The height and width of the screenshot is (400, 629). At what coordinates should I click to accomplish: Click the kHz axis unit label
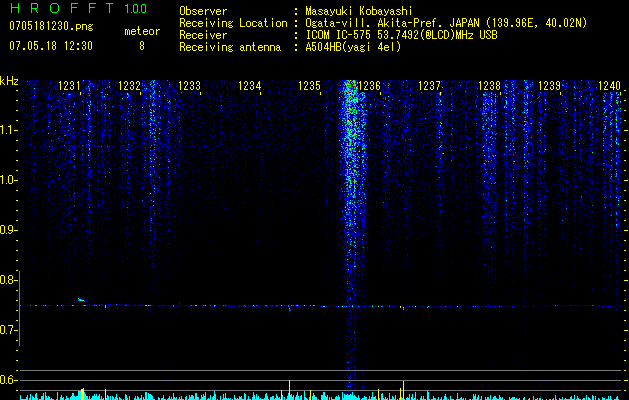(9, 81)
